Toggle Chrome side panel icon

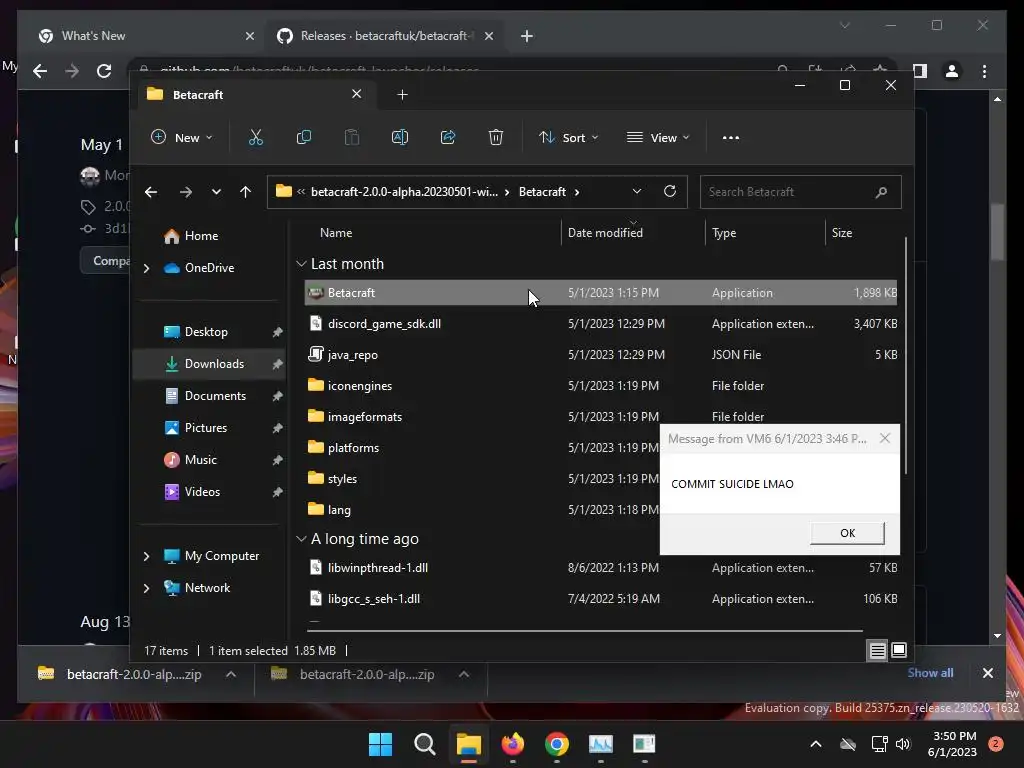click(x=920, y=71)
